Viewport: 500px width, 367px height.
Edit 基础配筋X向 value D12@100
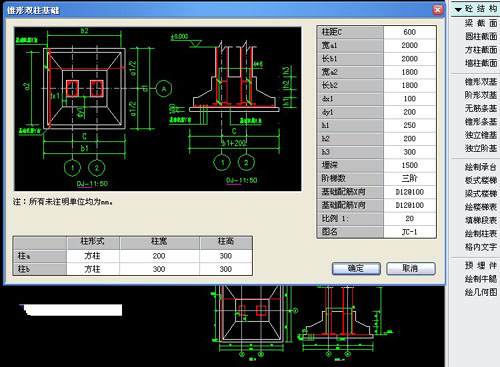[410, 192]
